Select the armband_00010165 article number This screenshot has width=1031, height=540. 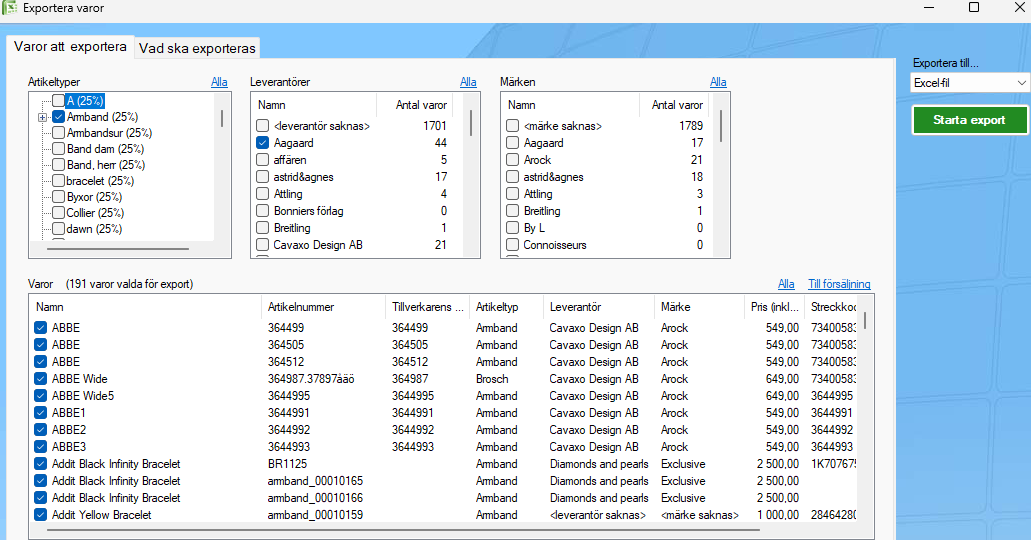(315, 481)
